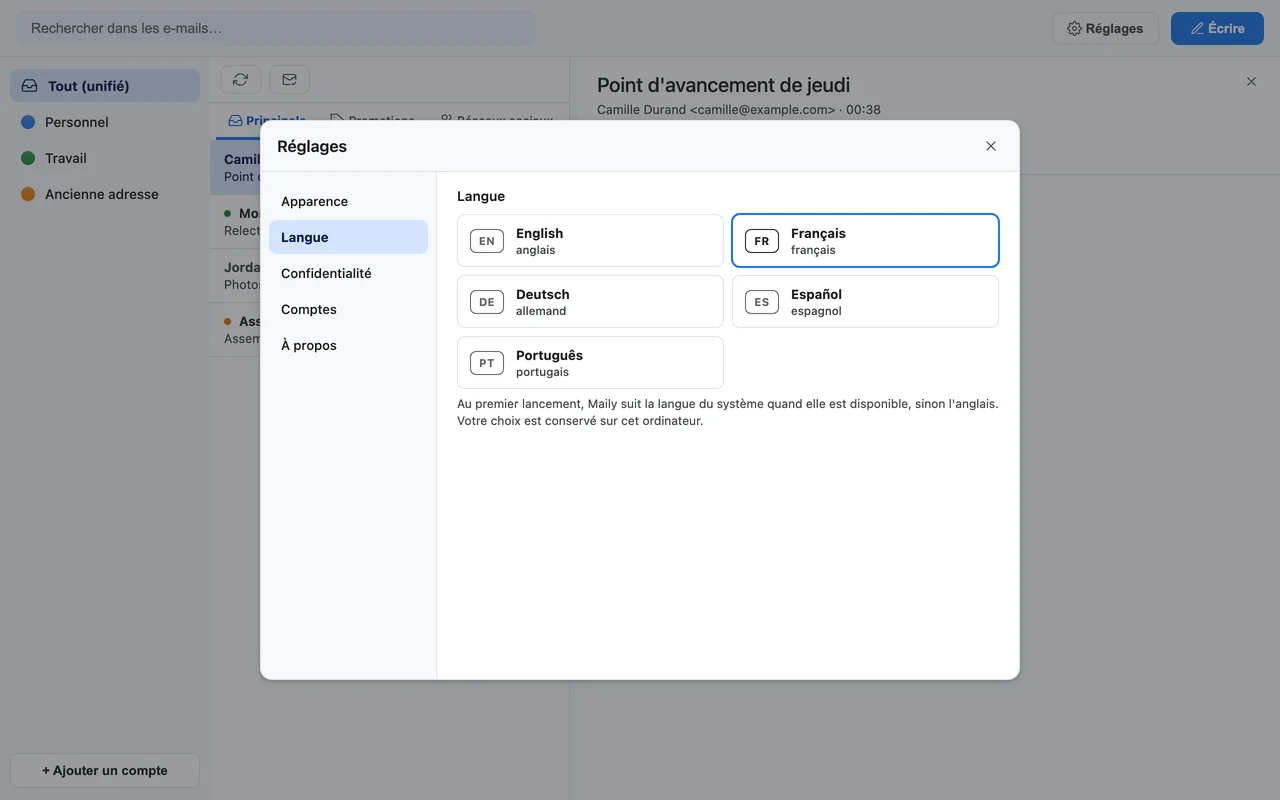1280x800 pixels.
Task: Click the DE language badge
Action: pos(487,302)
